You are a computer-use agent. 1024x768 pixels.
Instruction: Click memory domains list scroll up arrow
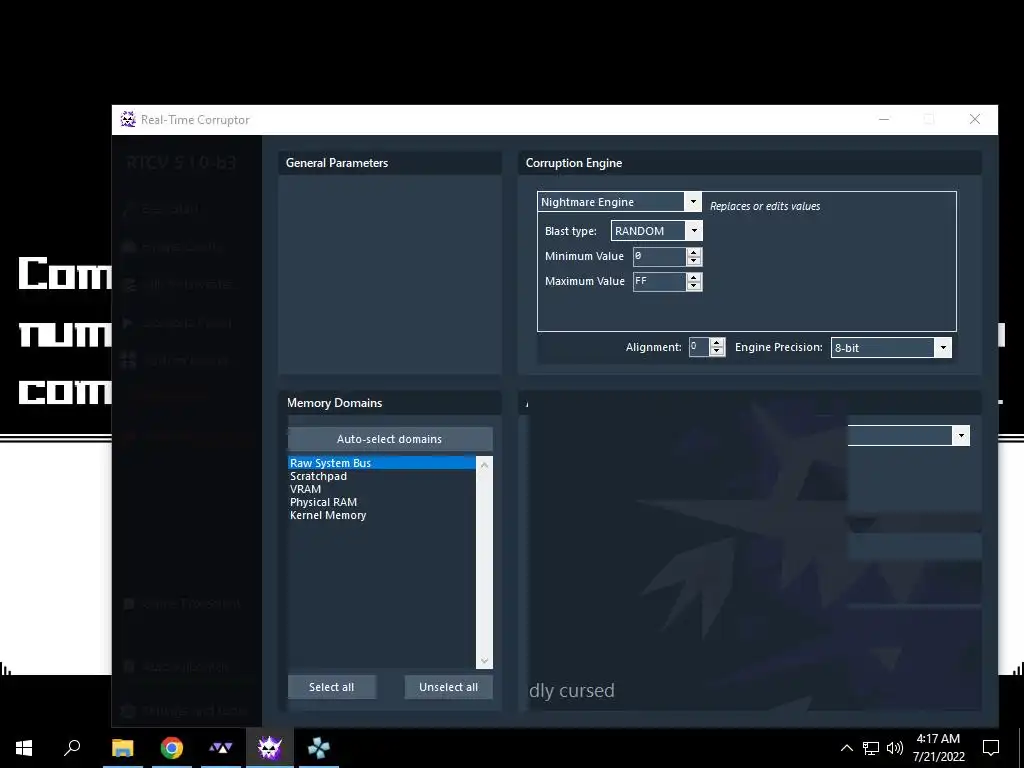(x=485, y=465)
